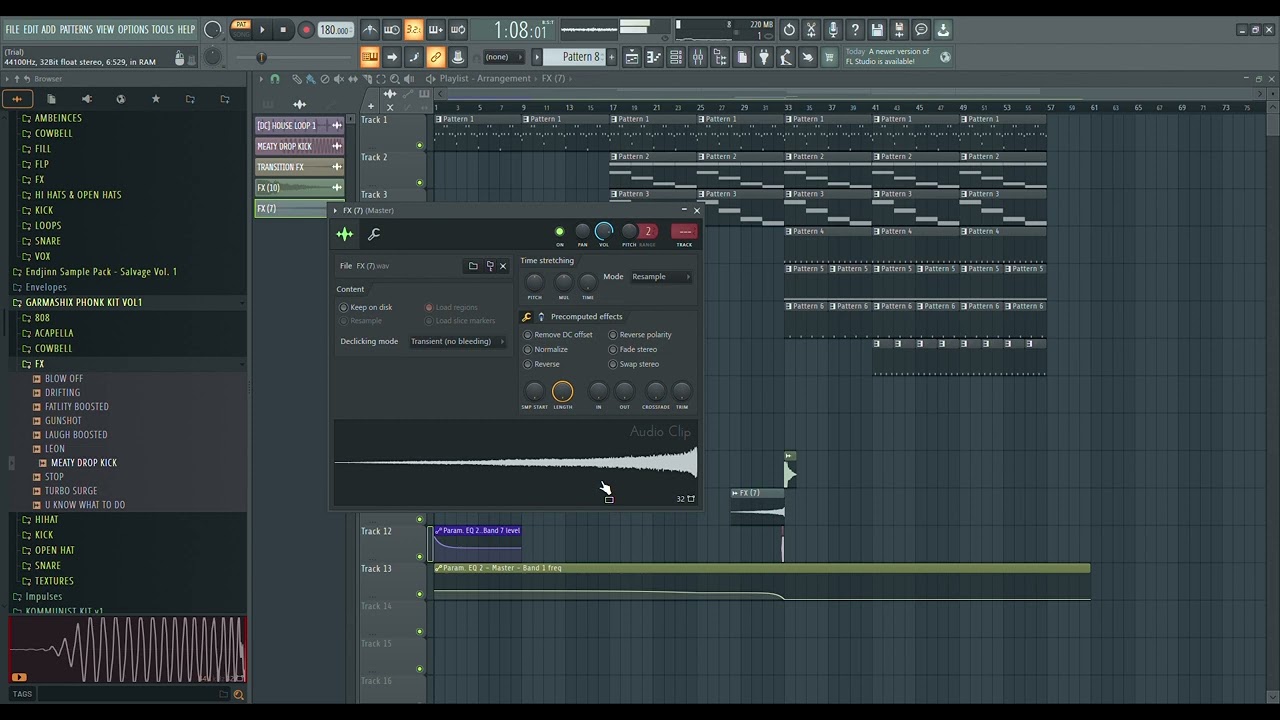This screenshot has height=720, width=1280.
Task: Select the star favorites tab in browser
Action: [x=155, y=99]
